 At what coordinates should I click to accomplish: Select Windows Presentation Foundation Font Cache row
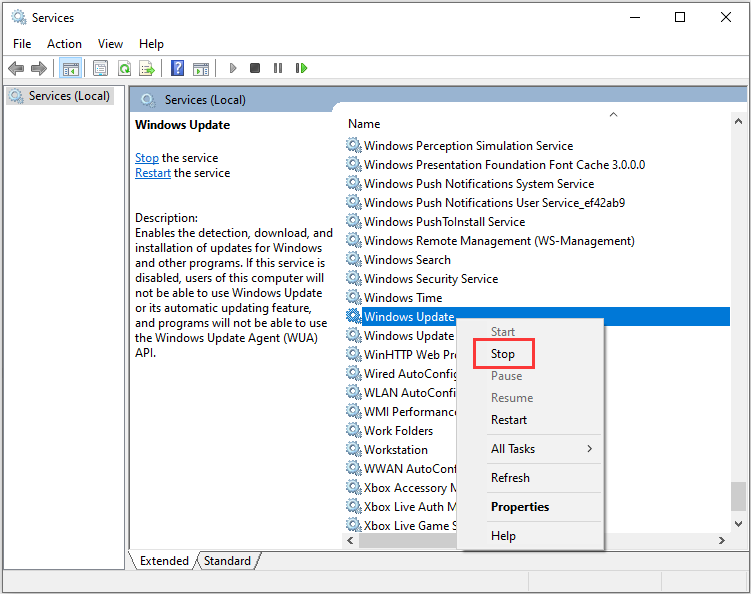[504, 164]
